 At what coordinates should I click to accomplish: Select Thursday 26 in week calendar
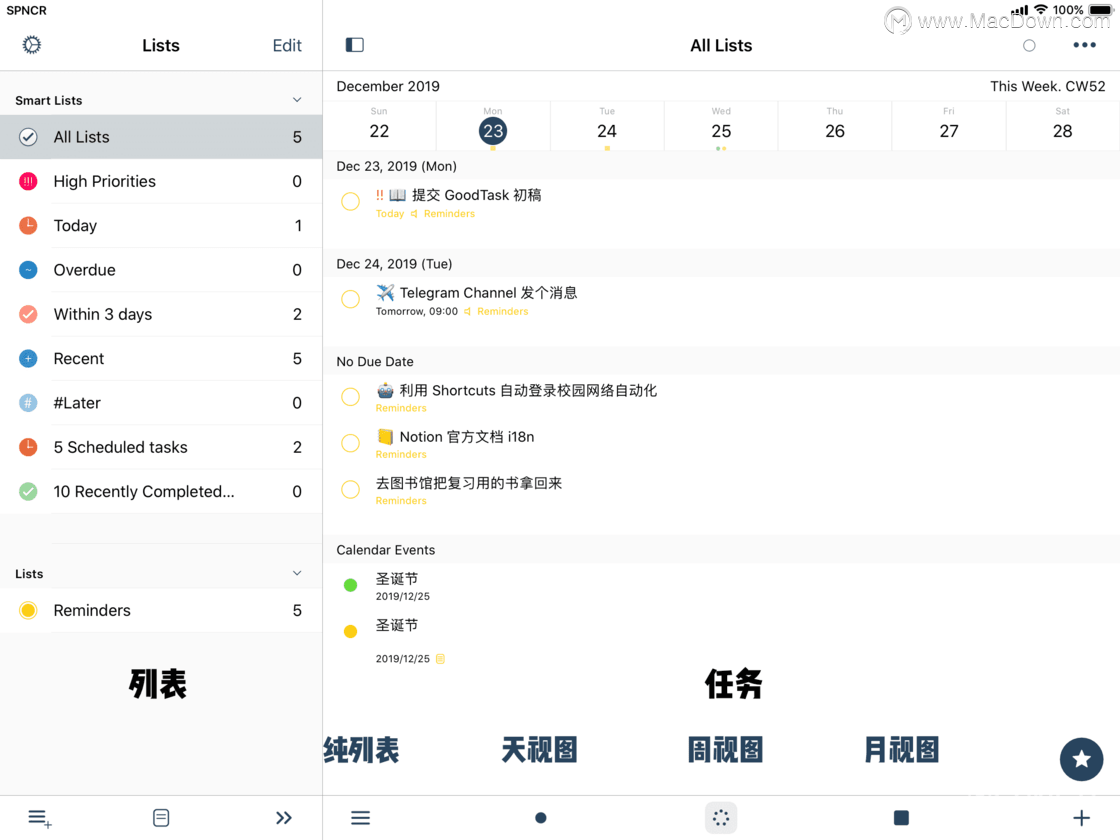(835, 126)
